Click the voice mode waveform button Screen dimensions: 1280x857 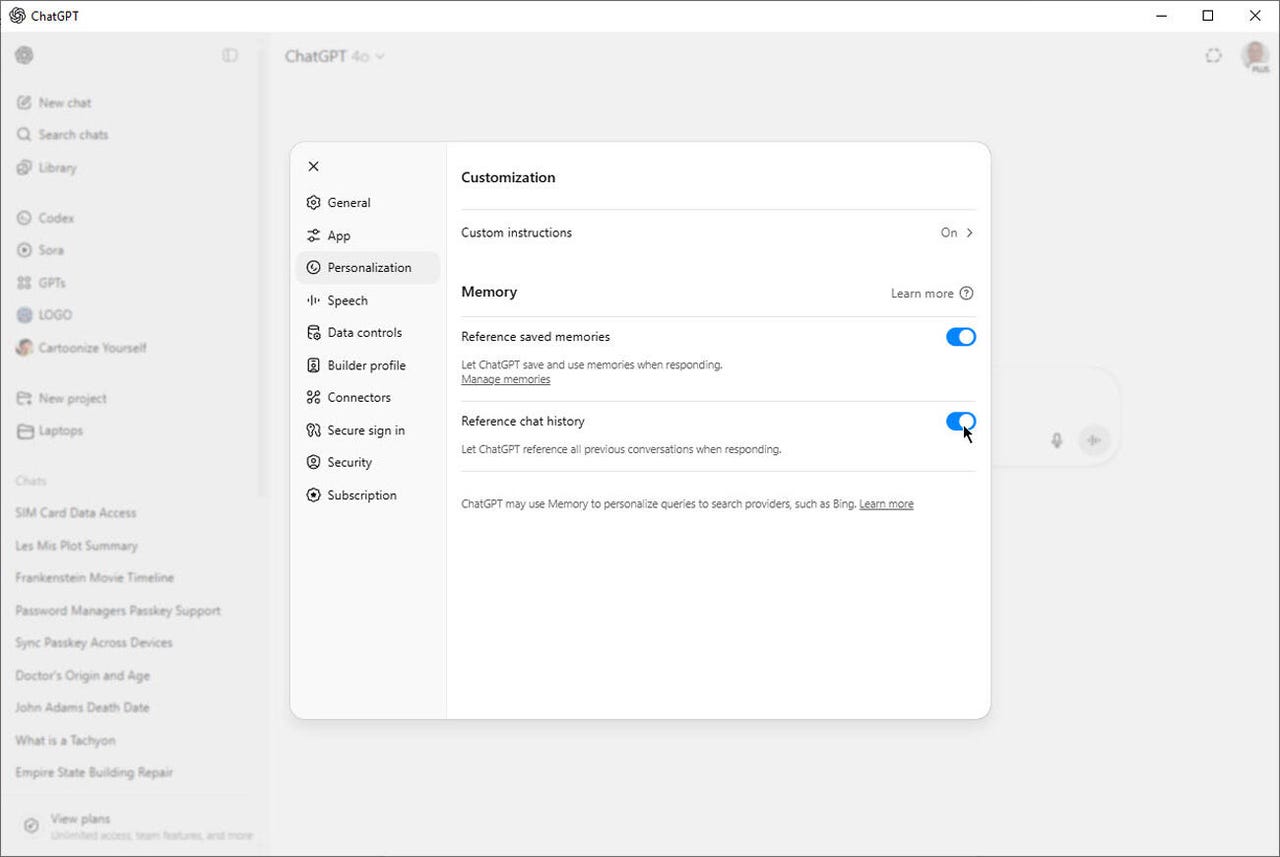coord(1095,440)
